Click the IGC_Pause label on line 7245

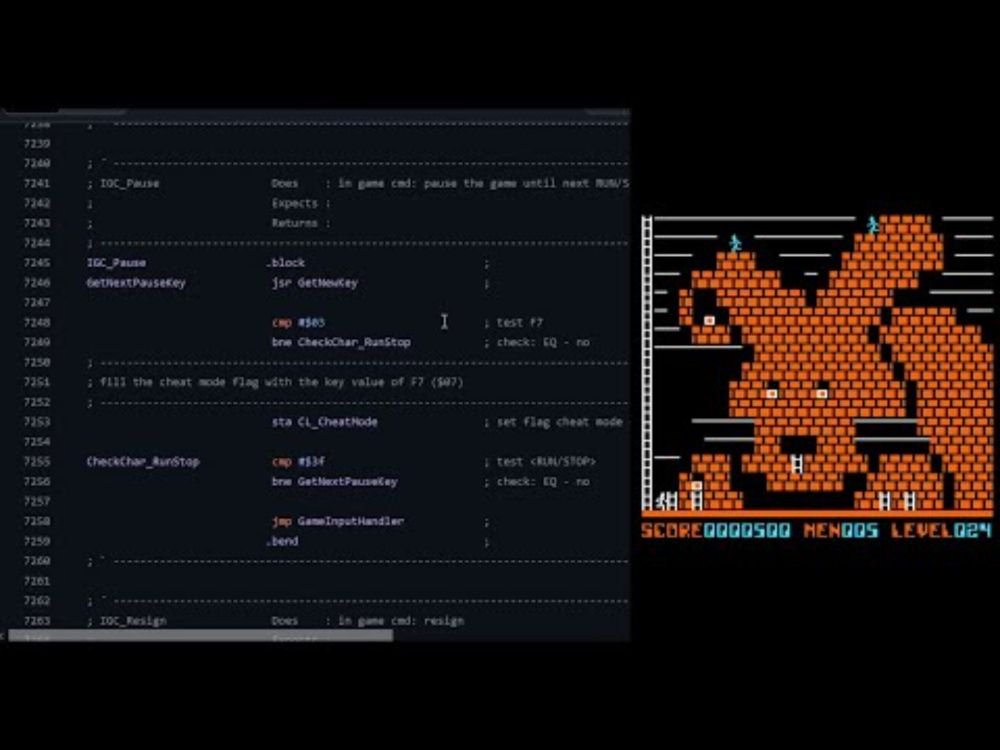pos(116,263)
